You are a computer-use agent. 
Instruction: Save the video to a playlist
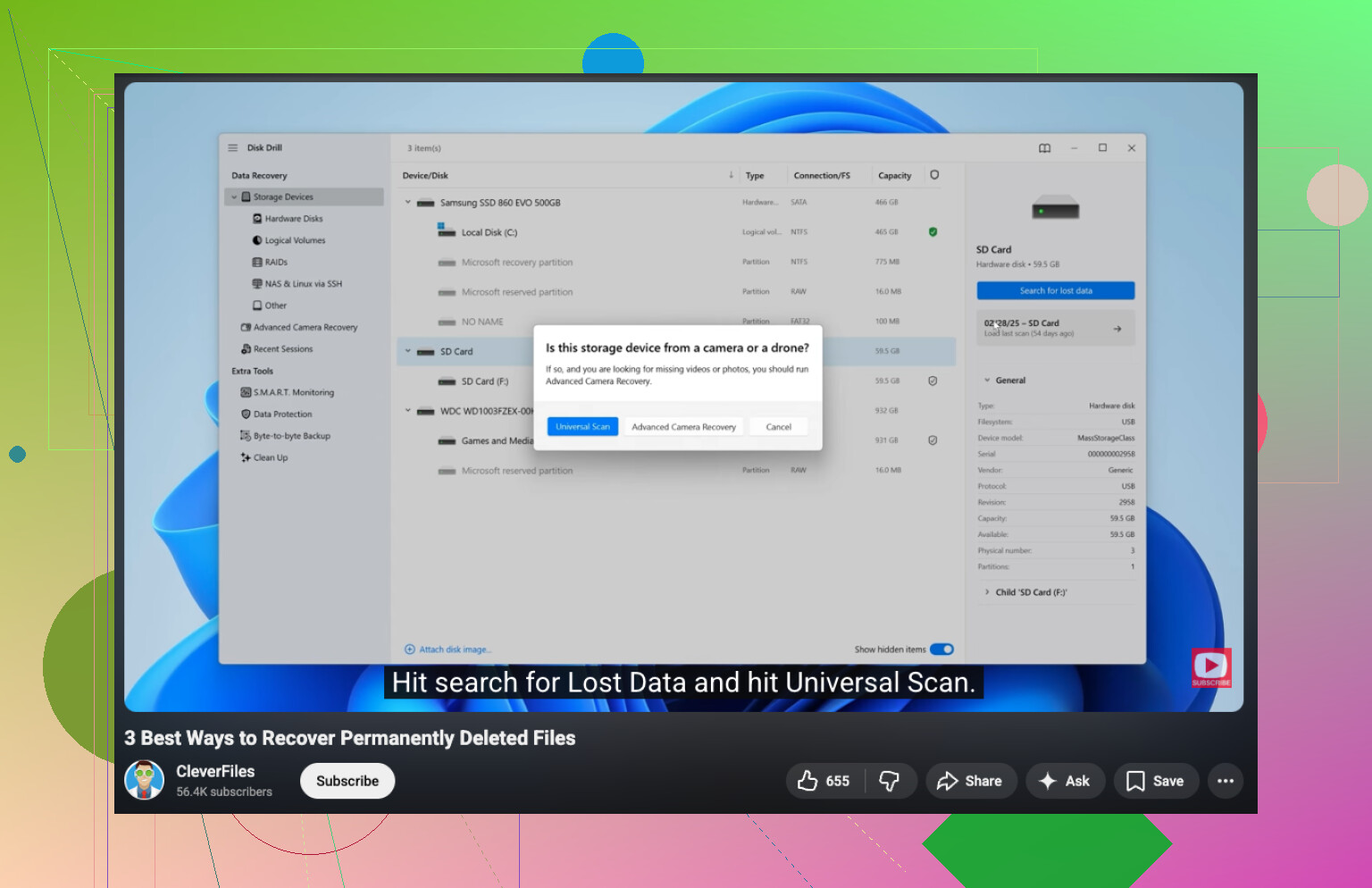click(1156, 781)
